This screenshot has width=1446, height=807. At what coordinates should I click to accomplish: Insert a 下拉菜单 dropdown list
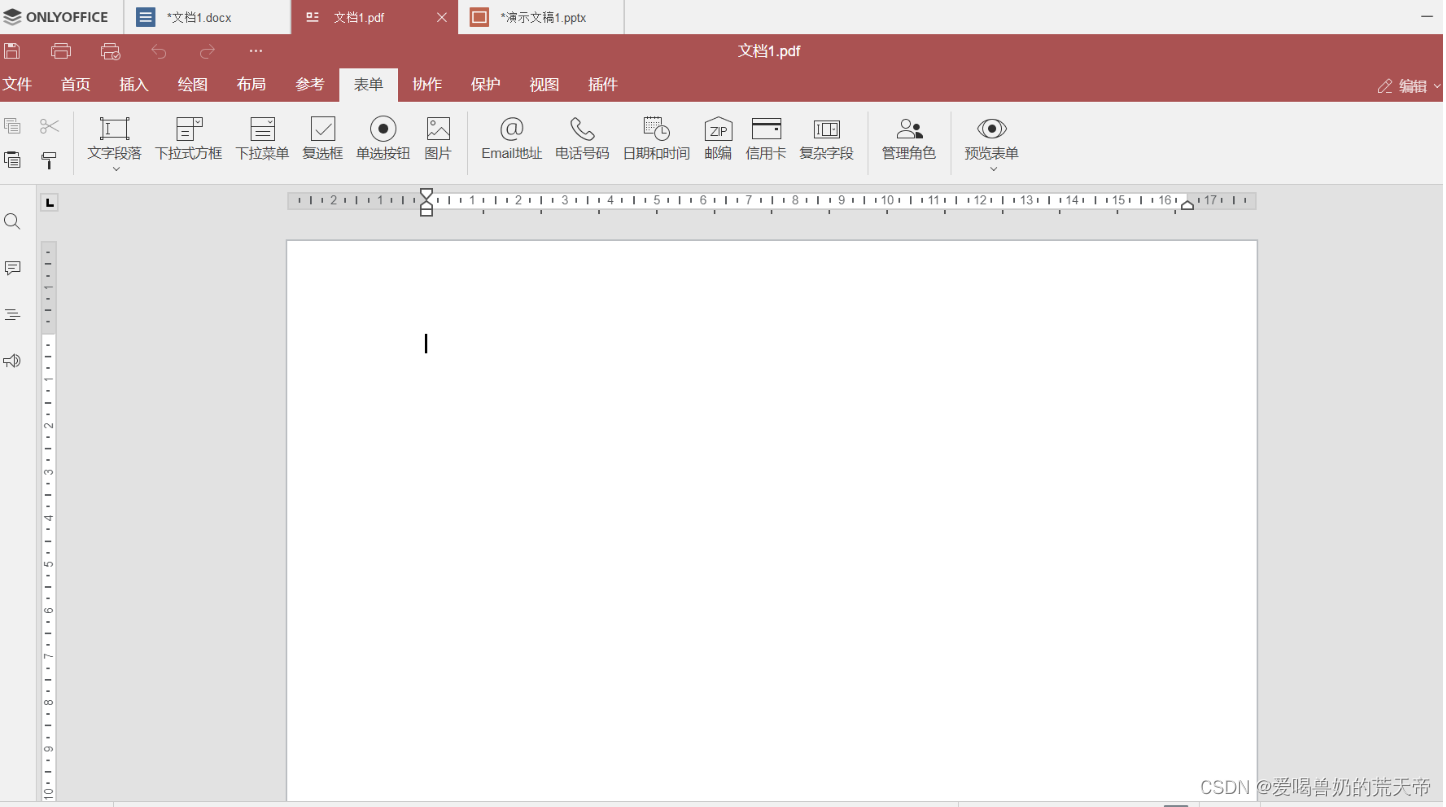tap(263, 138)
